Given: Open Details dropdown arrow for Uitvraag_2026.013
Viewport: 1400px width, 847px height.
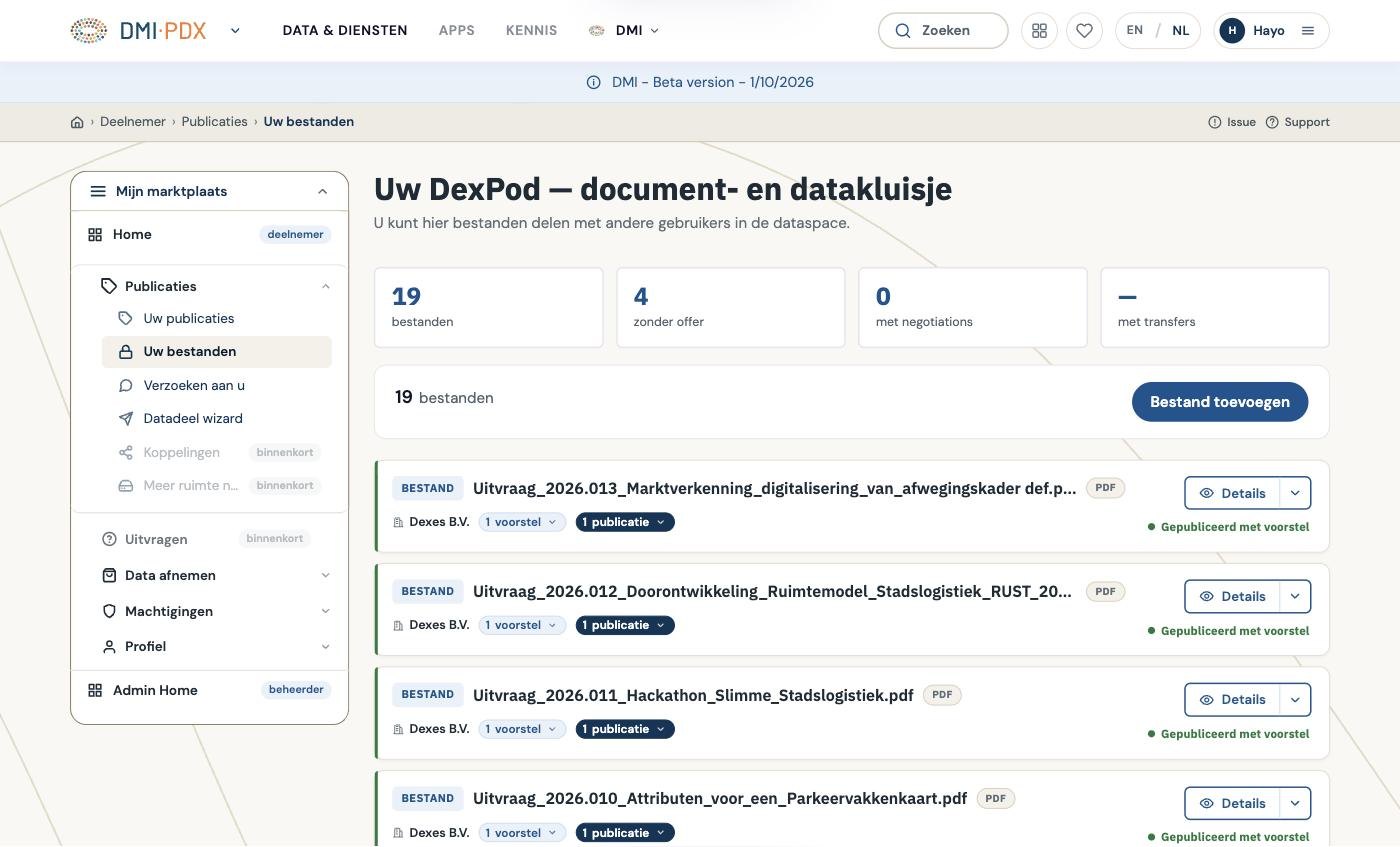Looking at the screenshot, I should click(x=1295, y=493).
